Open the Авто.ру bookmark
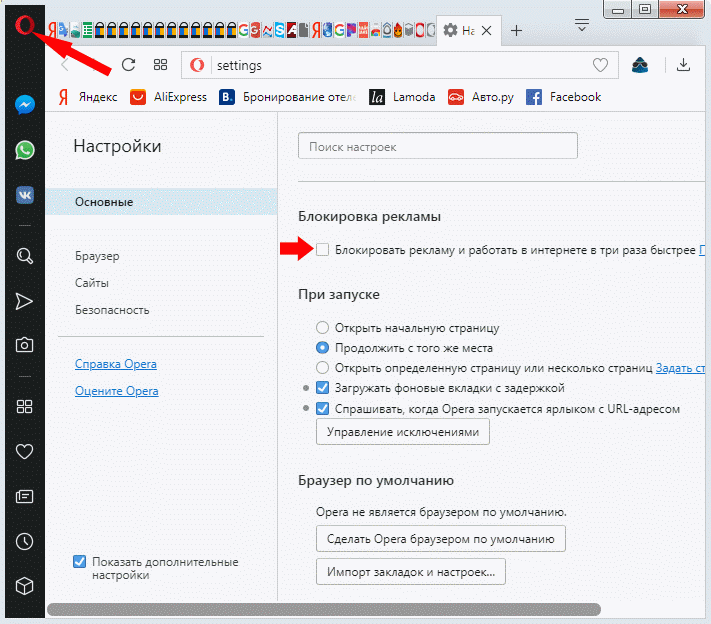Screen dimensions: 711x624 (481, 97)
